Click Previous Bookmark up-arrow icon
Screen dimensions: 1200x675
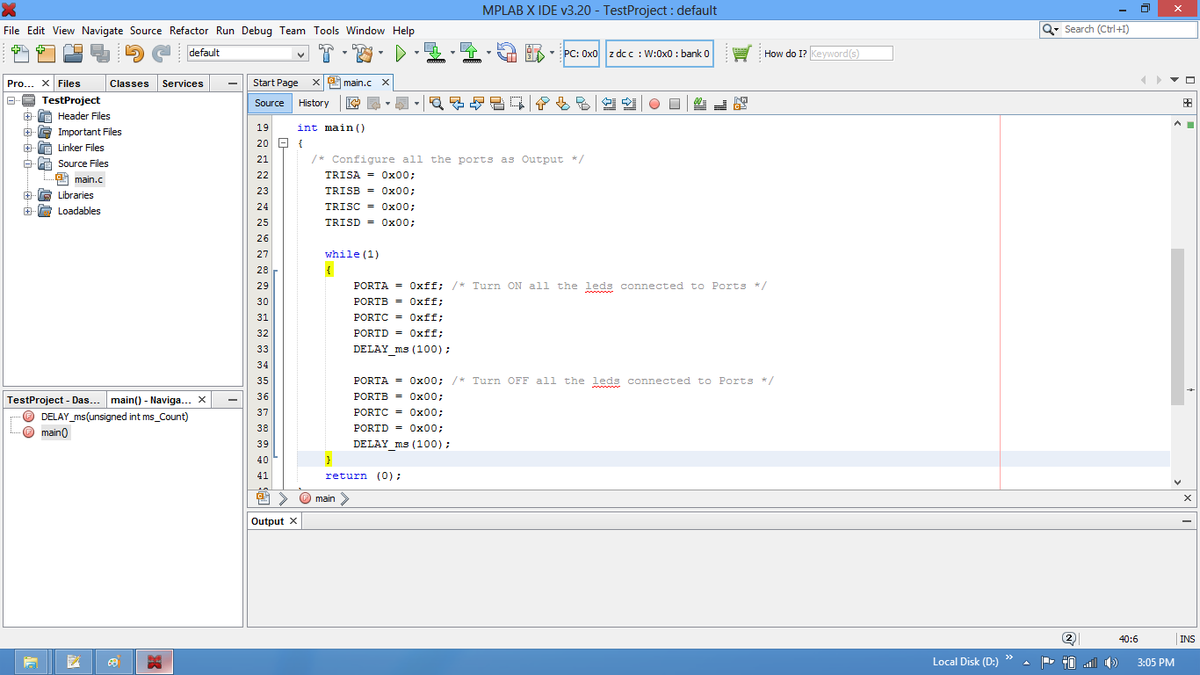[x=542, y=103]
